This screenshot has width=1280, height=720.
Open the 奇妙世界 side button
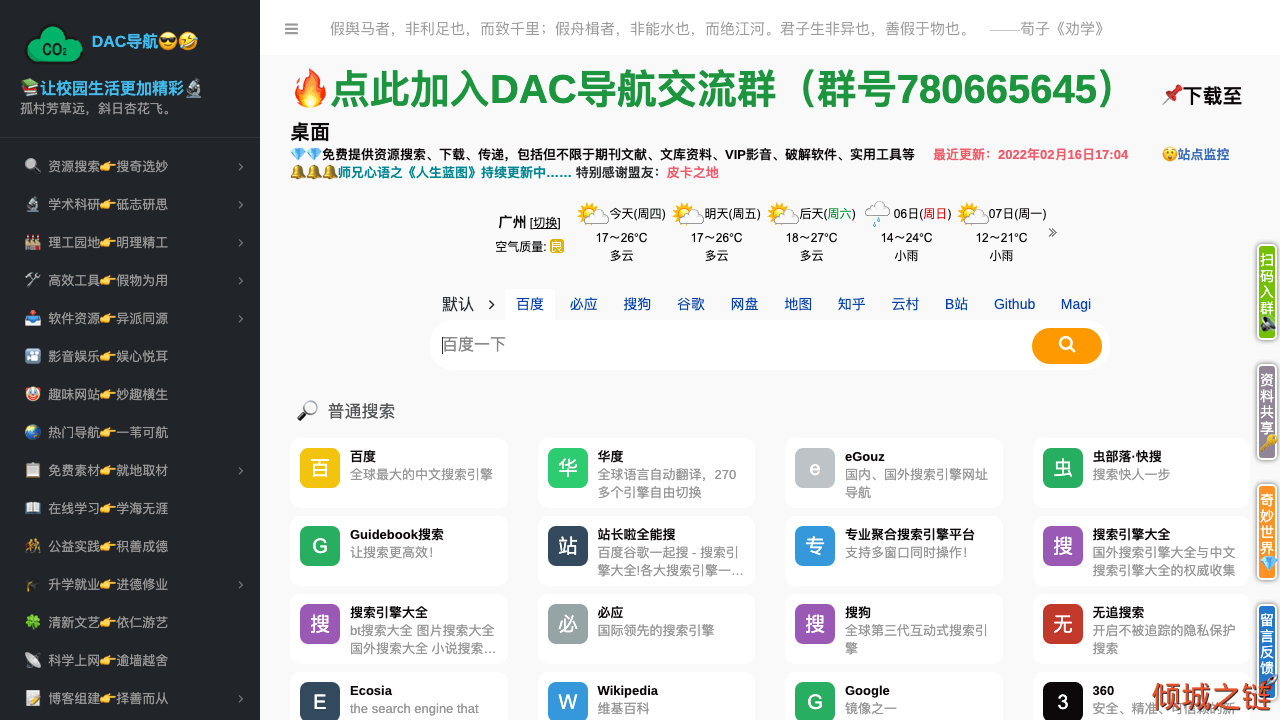click(x=1267, y=532)
